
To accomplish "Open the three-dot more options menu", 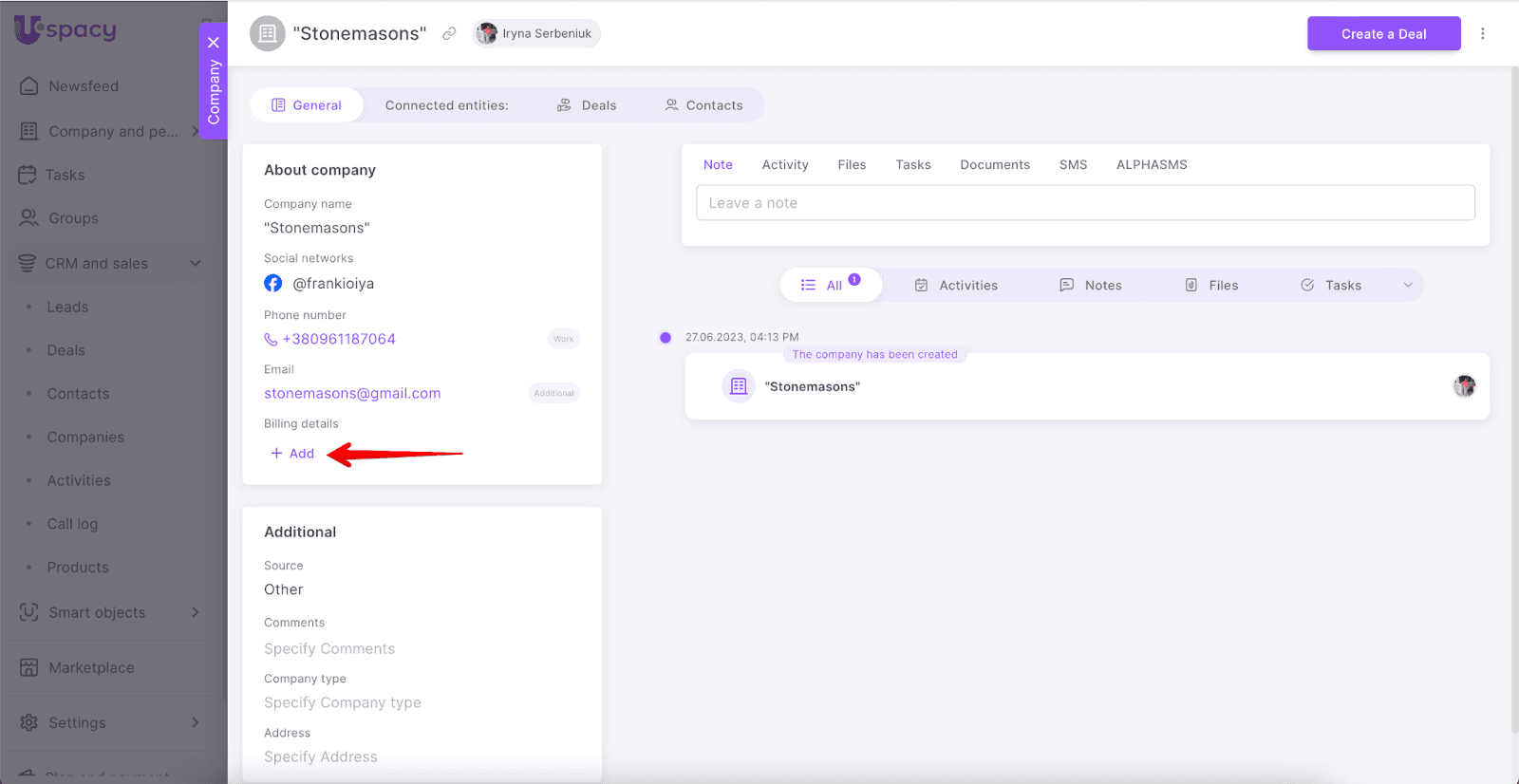I will tap(1482, 34).
